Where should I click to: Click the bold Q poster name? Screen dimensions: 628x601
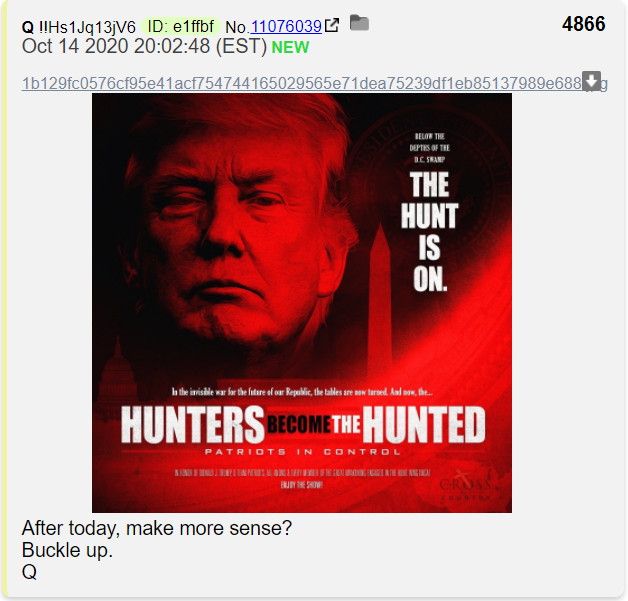pos(28,27)
